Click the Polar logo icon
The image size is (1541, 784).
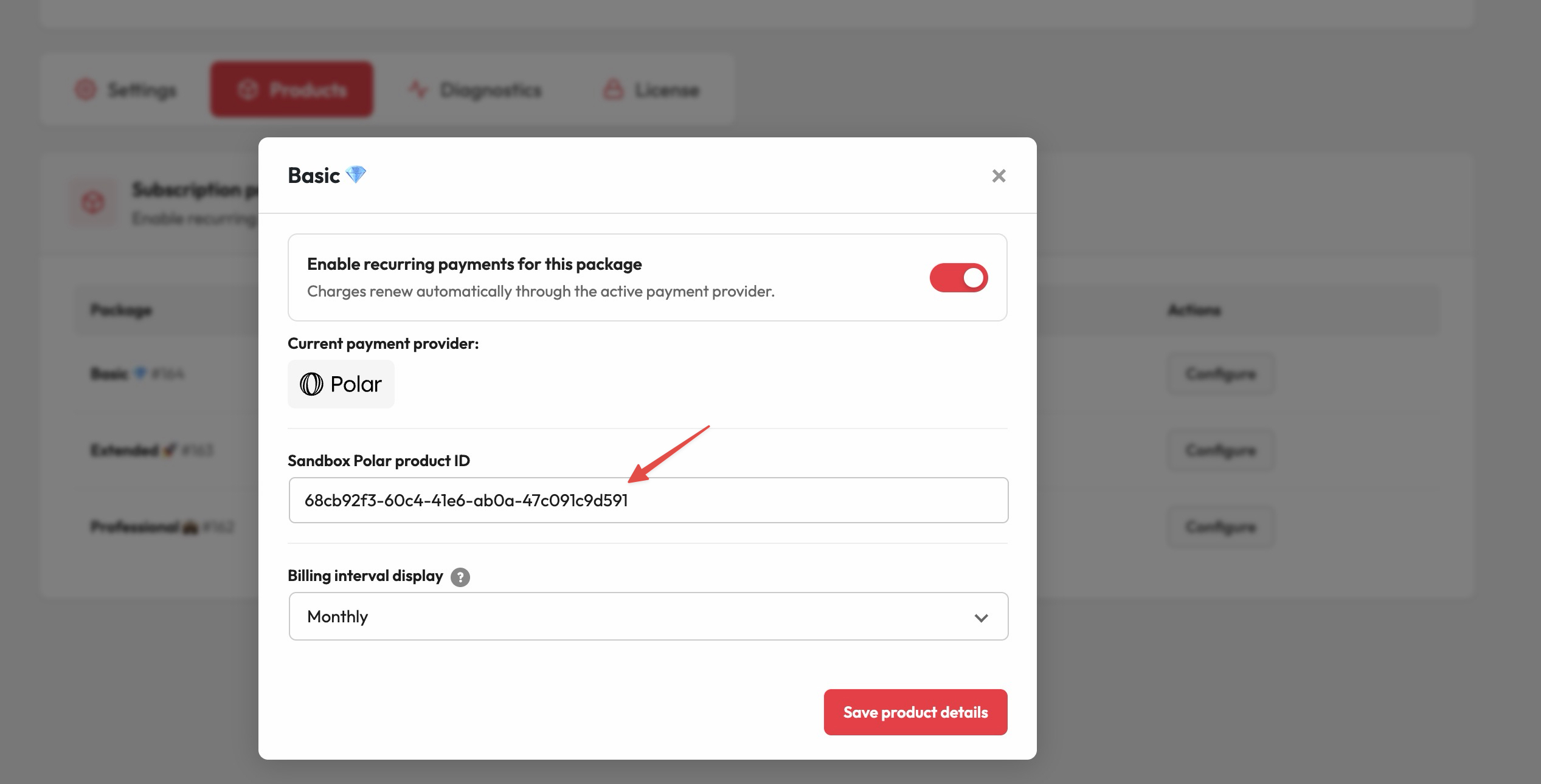(311, 384)
